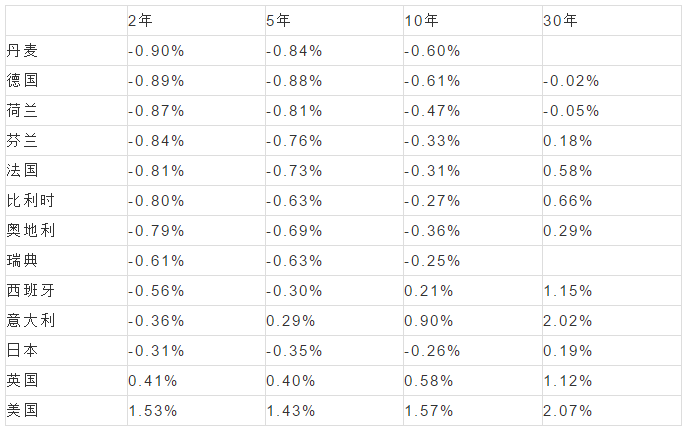Click the 荷兰 30年 value -0.05%
Screen dimensions: 688x432
[571, 111]
